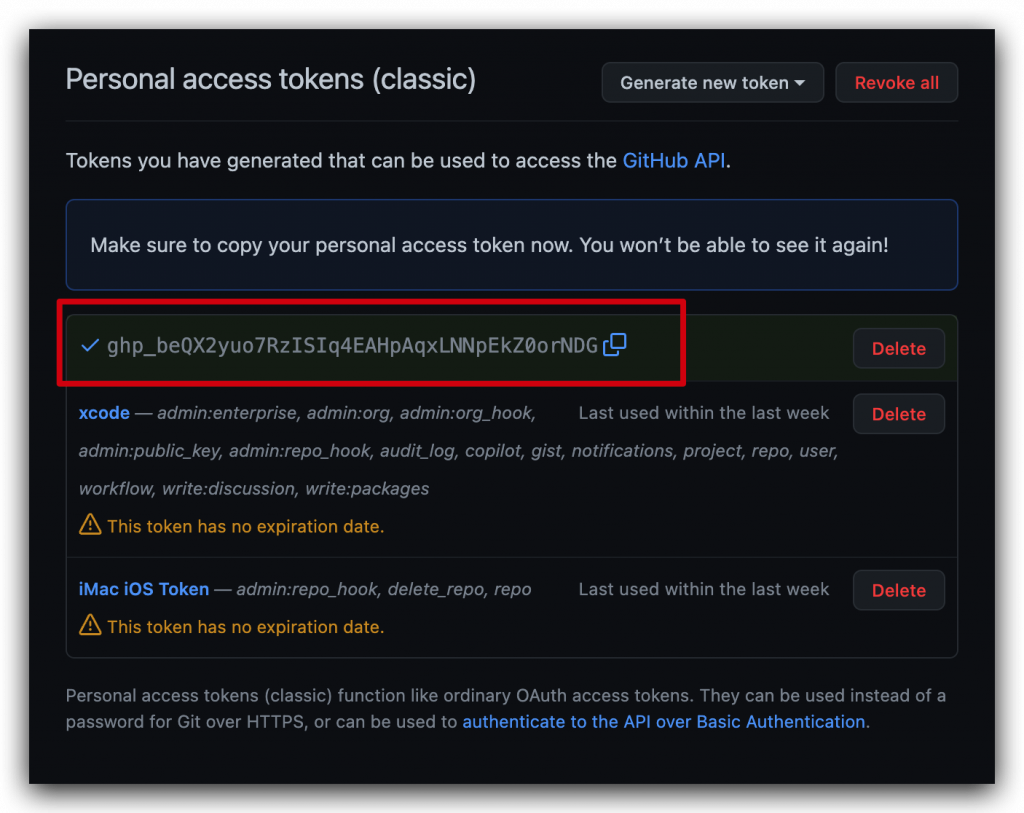Open the Basic Authentication API link
1024x813 pixels.
coord(663,721)
